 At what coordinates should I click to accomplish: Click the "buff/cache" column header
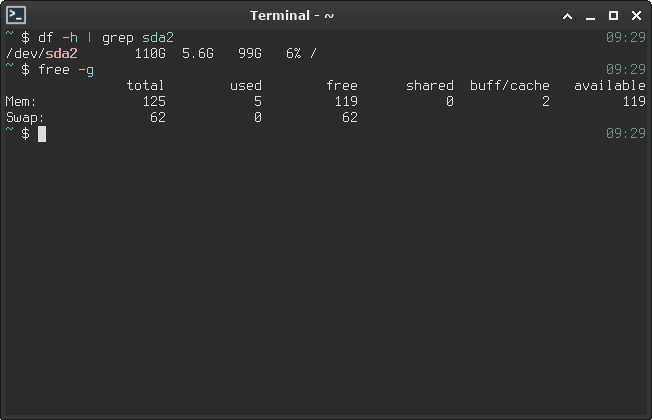(509, 85)
